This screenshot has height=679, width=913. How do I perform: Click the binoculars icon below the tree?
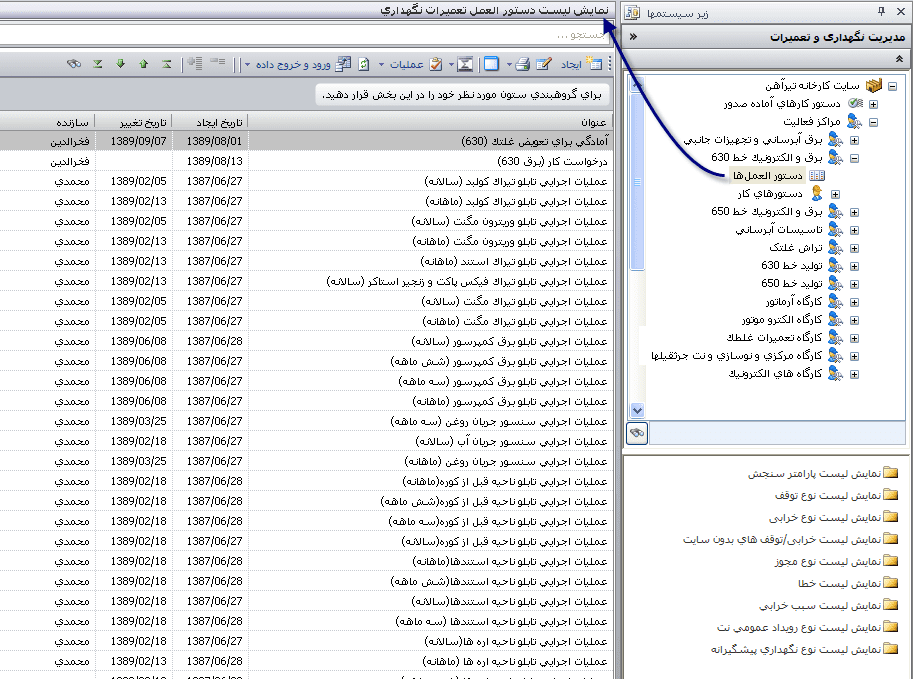coord(637,432)
